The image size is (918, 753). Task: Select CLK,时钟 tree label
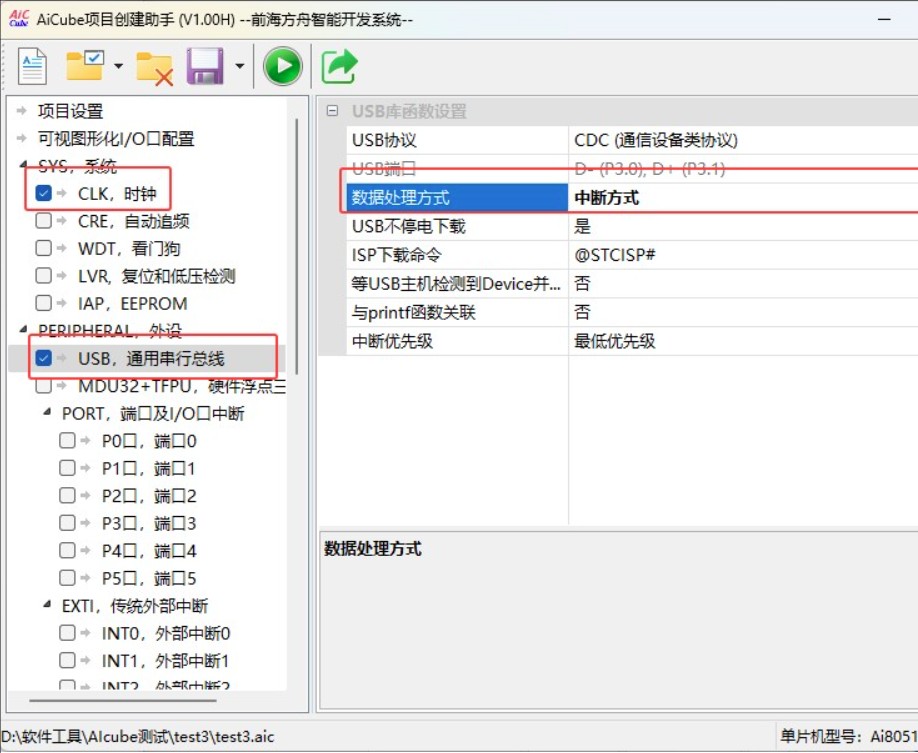[x=117, y=194]
